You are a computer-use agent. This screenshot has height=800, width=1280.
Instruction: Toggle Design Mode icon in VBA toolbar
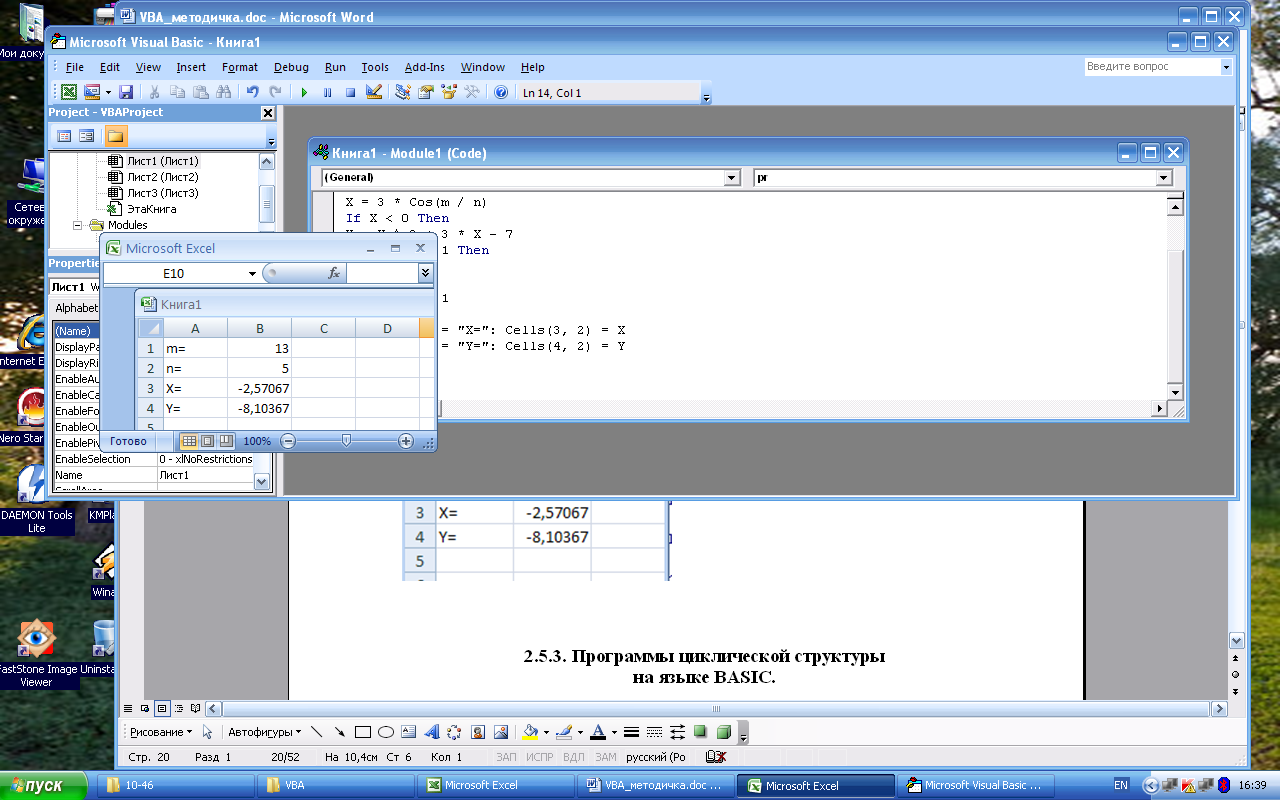click(374, 92)
